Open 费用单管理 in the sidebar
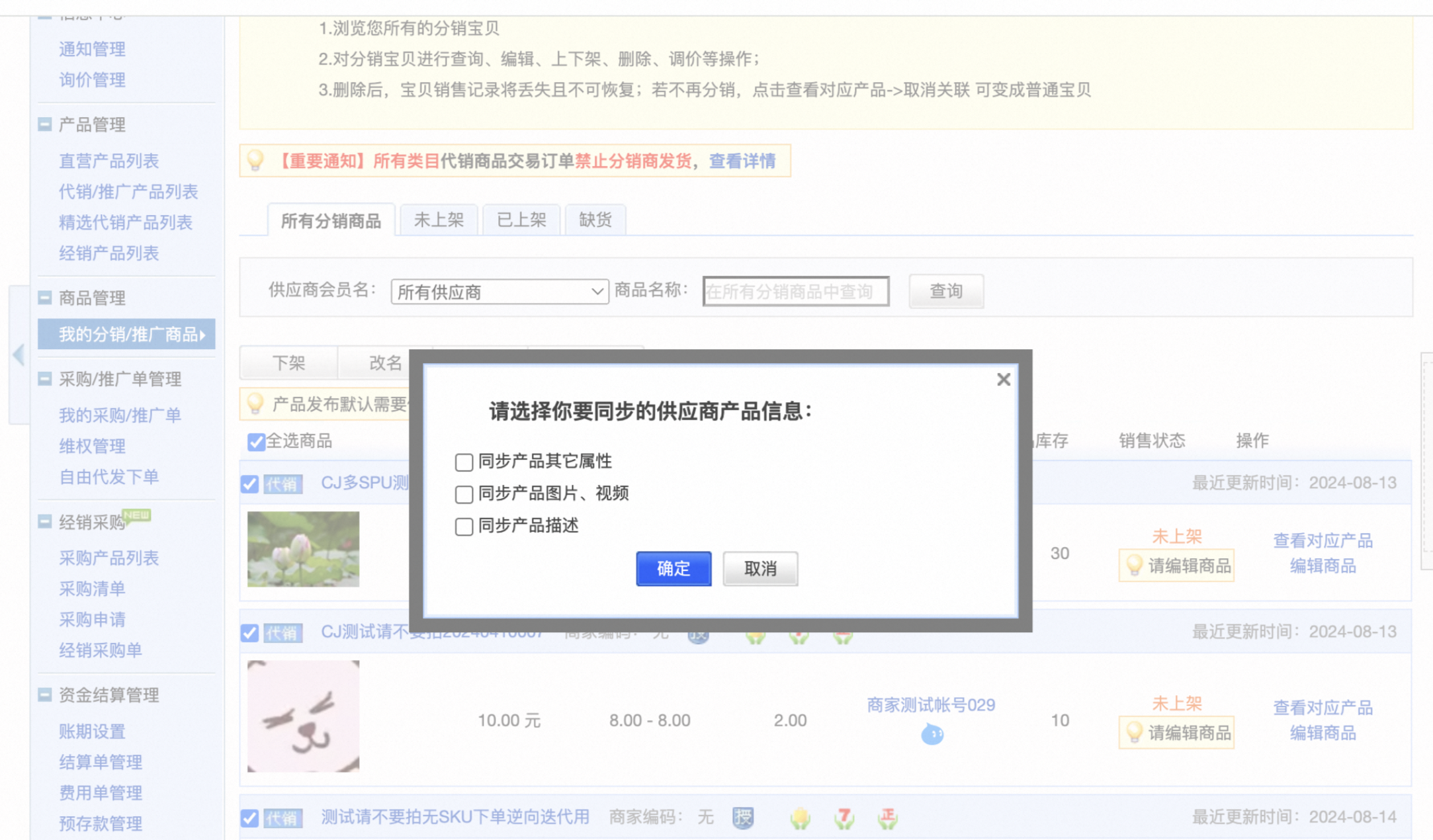 (x=101, y=793)
